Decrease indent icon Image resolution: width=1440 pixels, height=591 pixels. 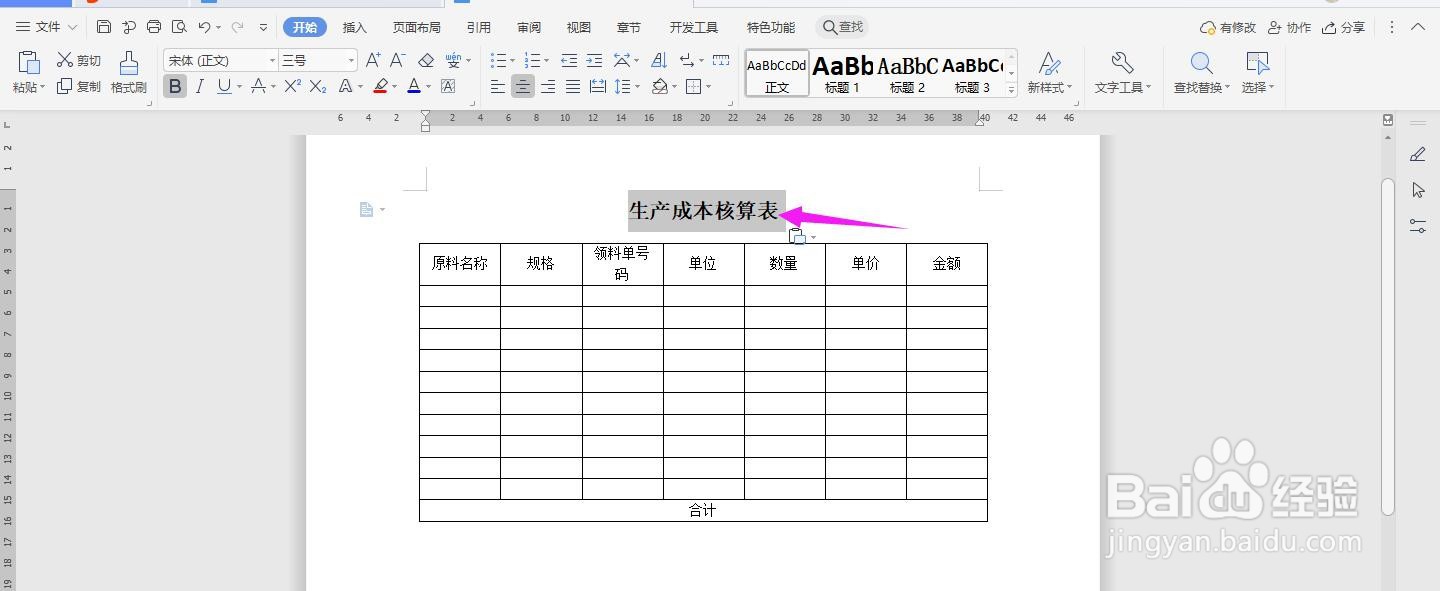tap(569, 60)
